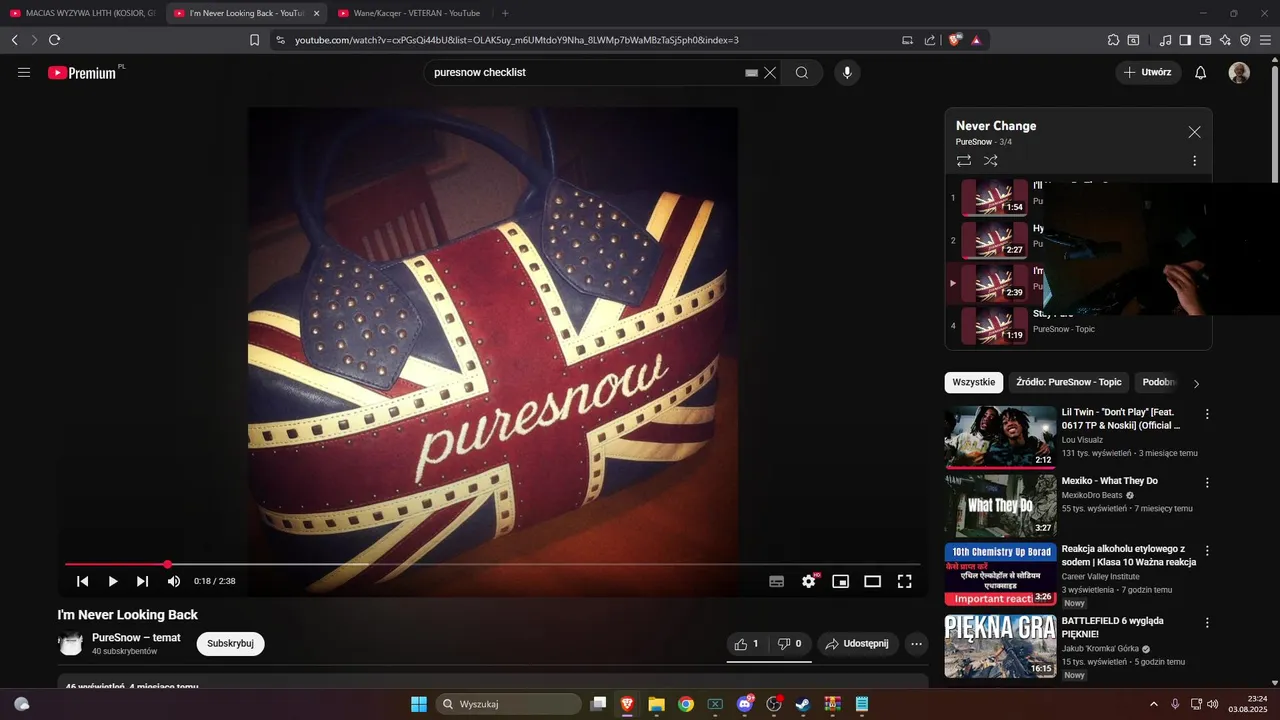Viewport: 1280px width, 720px height.
Task: Select the Źródło: PureSnow - Topic chip
Action: click(1069, 382)
